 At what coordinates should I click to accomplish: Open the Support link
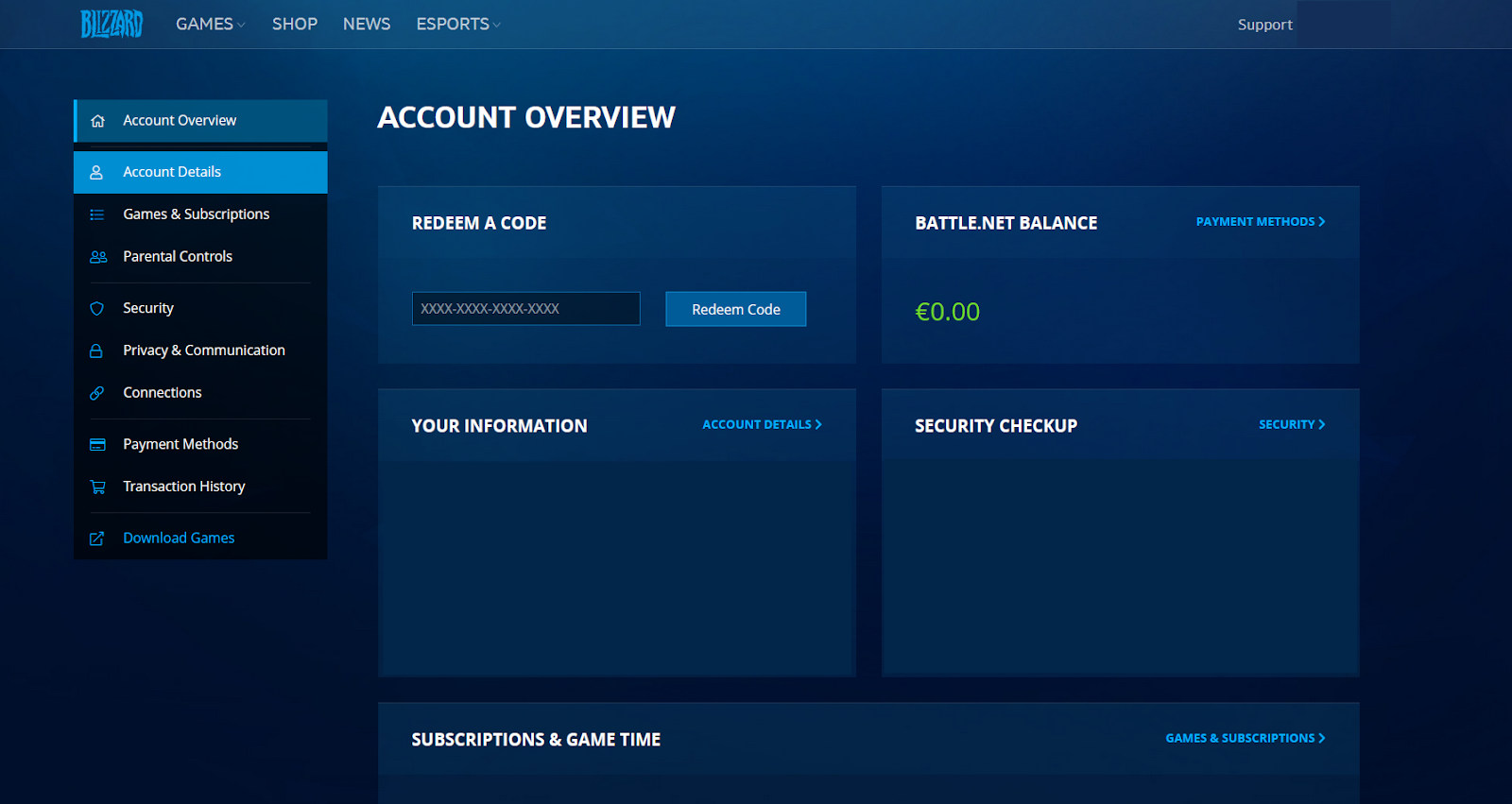point(1265,25)
